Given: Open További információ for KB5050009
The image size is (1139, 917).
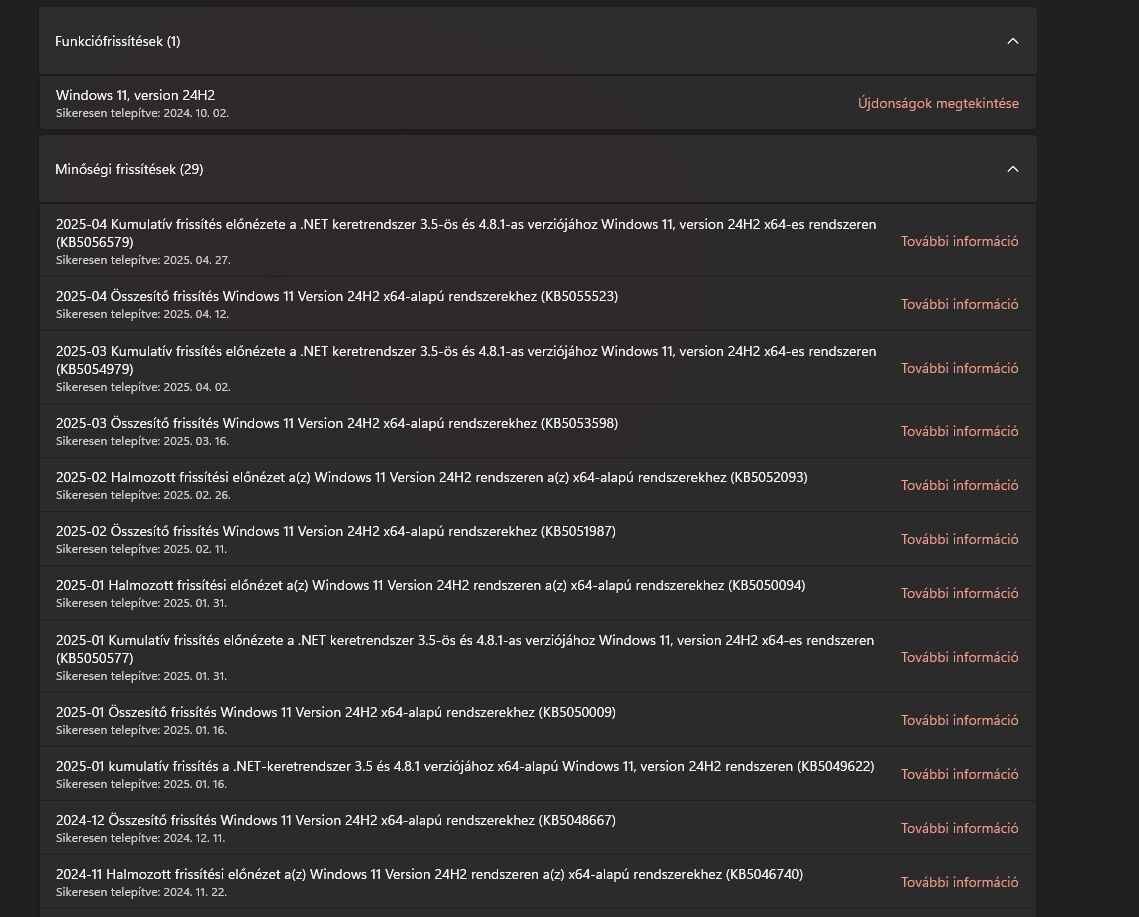Looking at the screenshot, I should tap(959, 720).
